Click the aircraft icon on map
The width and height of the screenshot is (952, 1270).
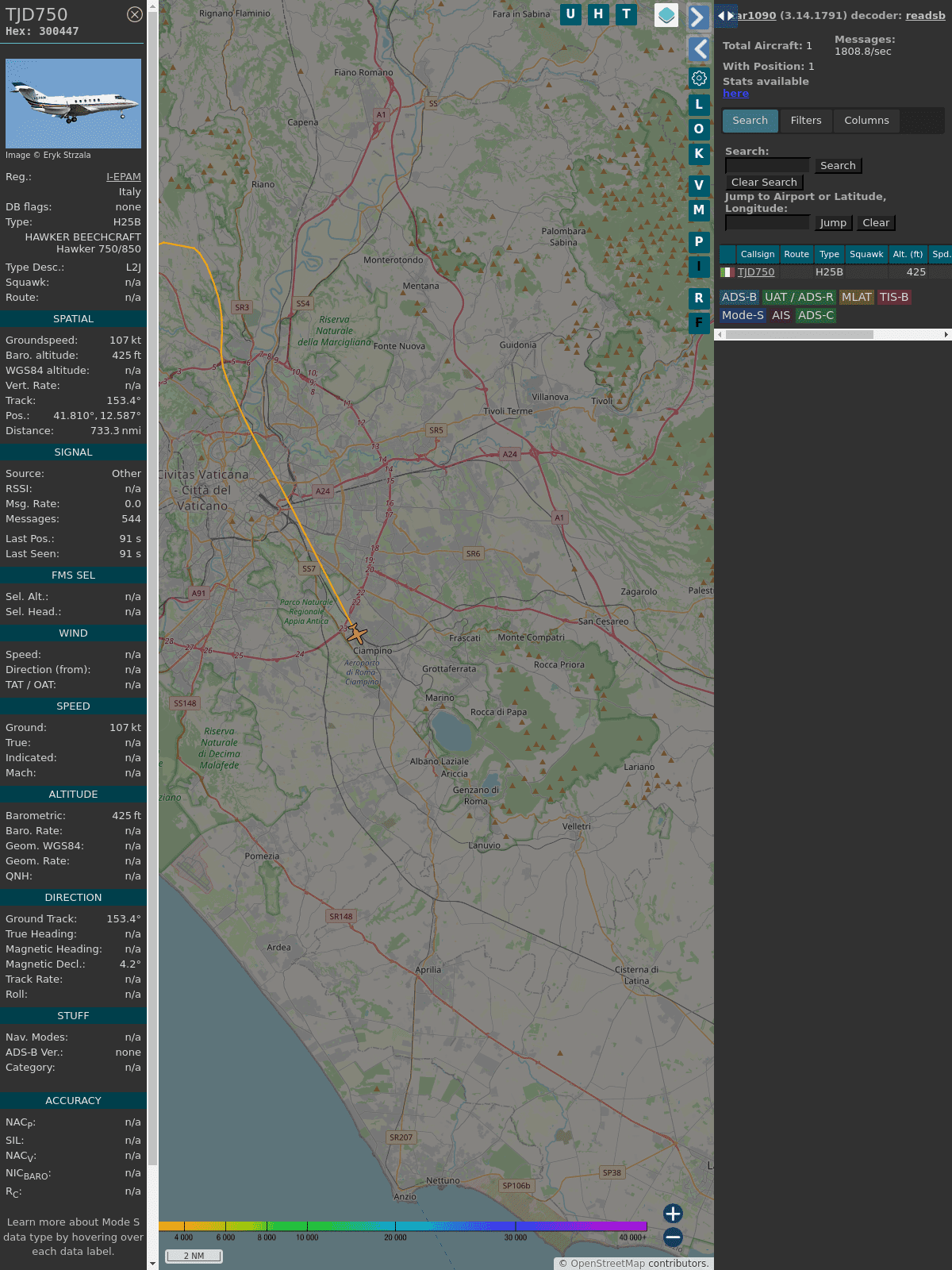356,633
